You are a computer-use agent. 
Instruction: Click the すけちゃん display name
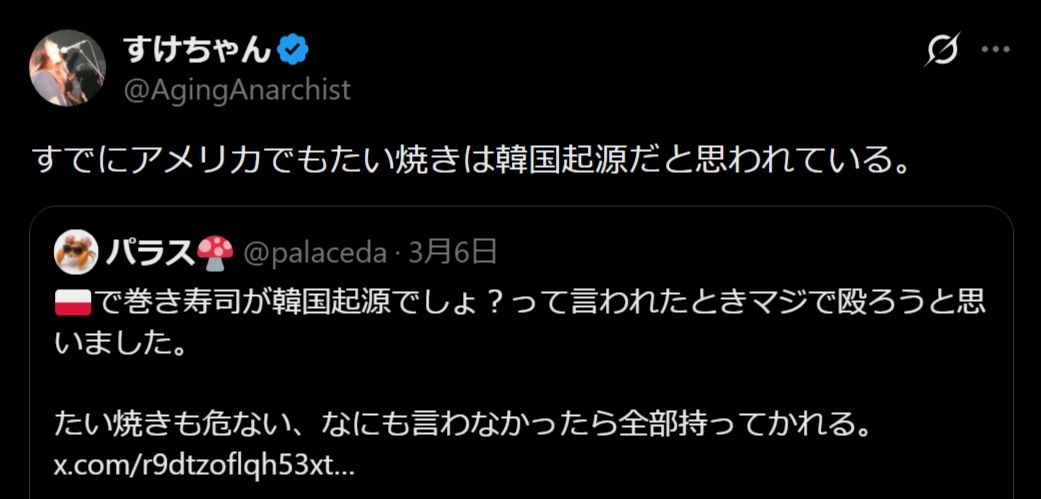(197, 49)
